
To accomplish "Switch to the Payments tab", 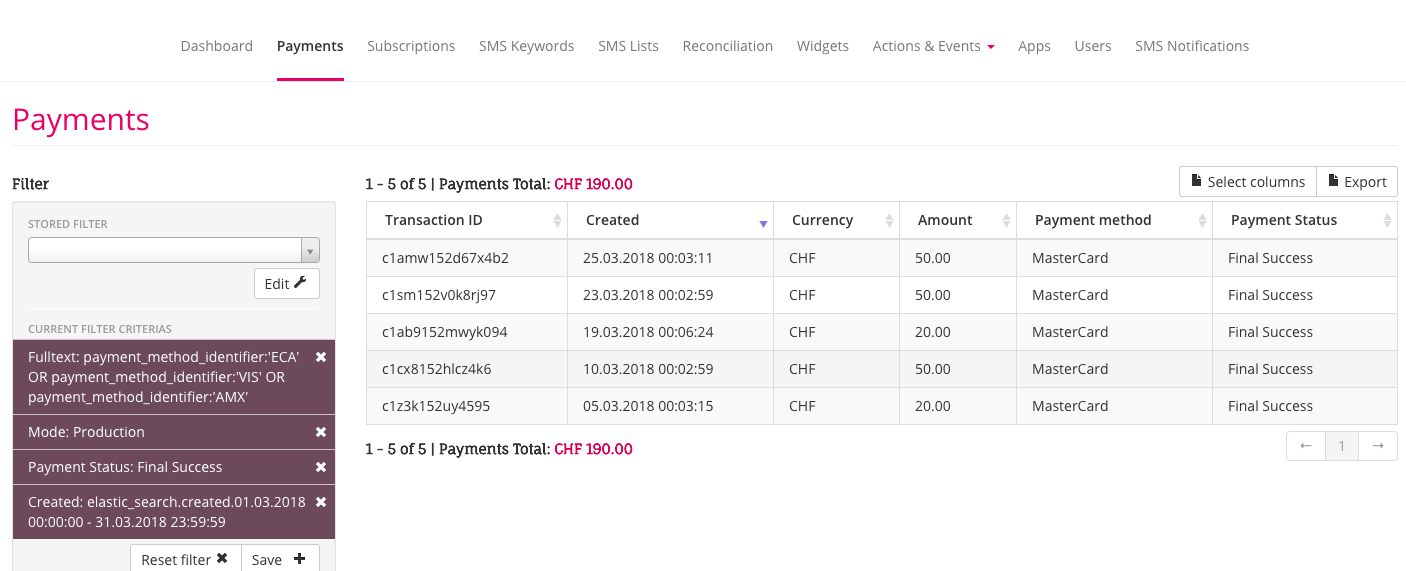I will (x=310, y=46).
